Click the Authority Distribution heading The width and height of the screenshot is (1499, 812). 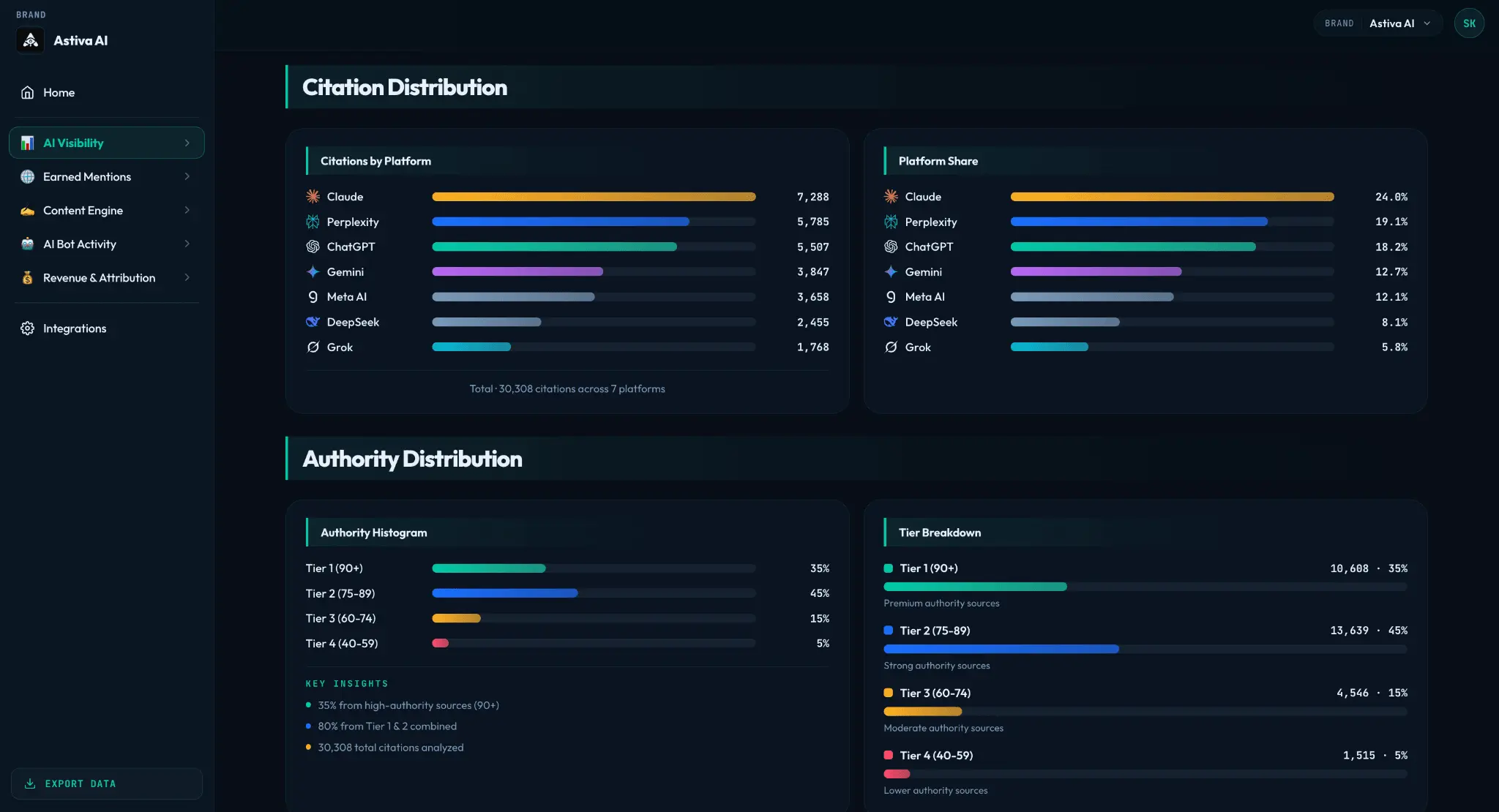[x=412, y=459]
